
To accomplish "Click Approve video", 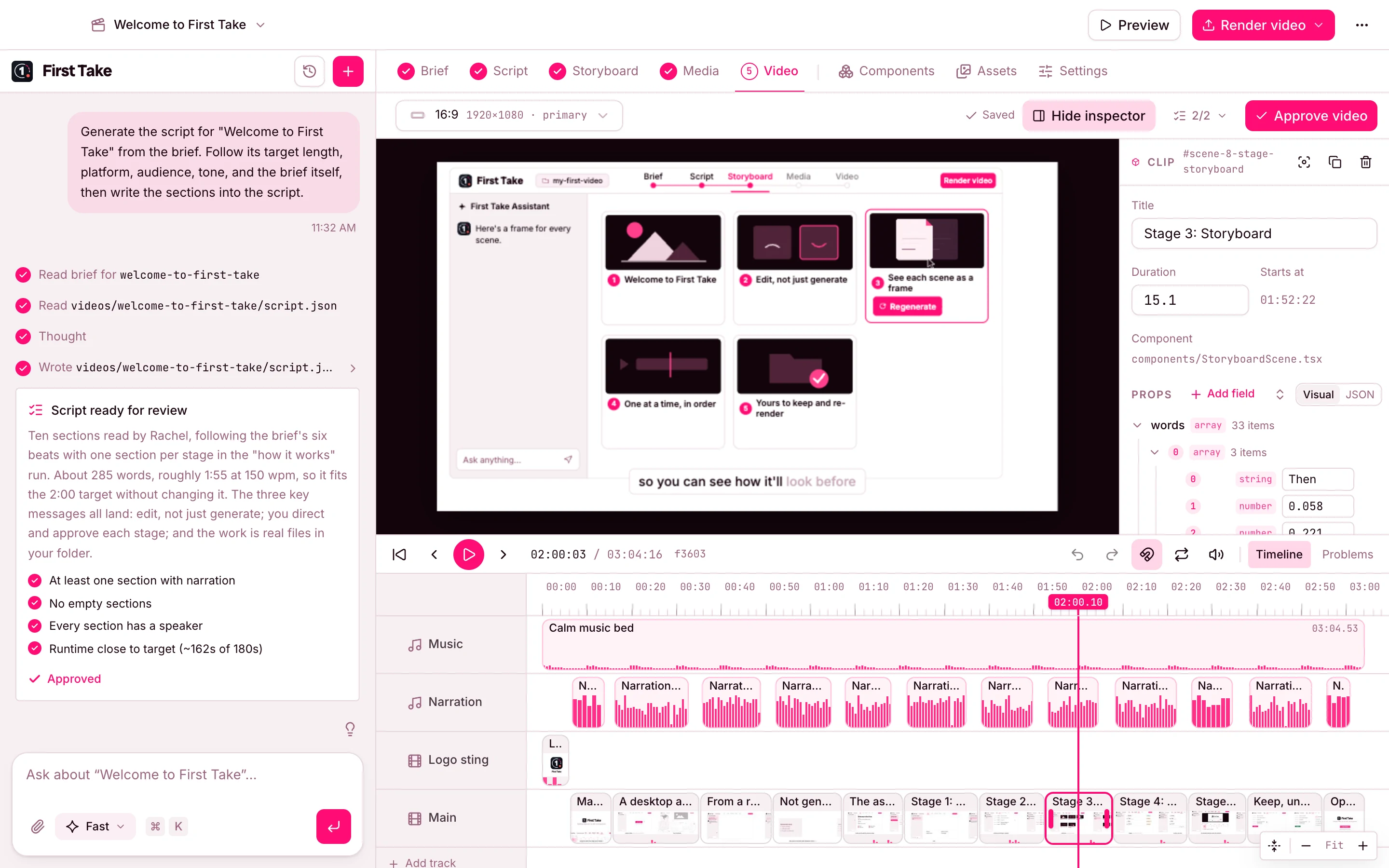I will [x=1310, y=116].
